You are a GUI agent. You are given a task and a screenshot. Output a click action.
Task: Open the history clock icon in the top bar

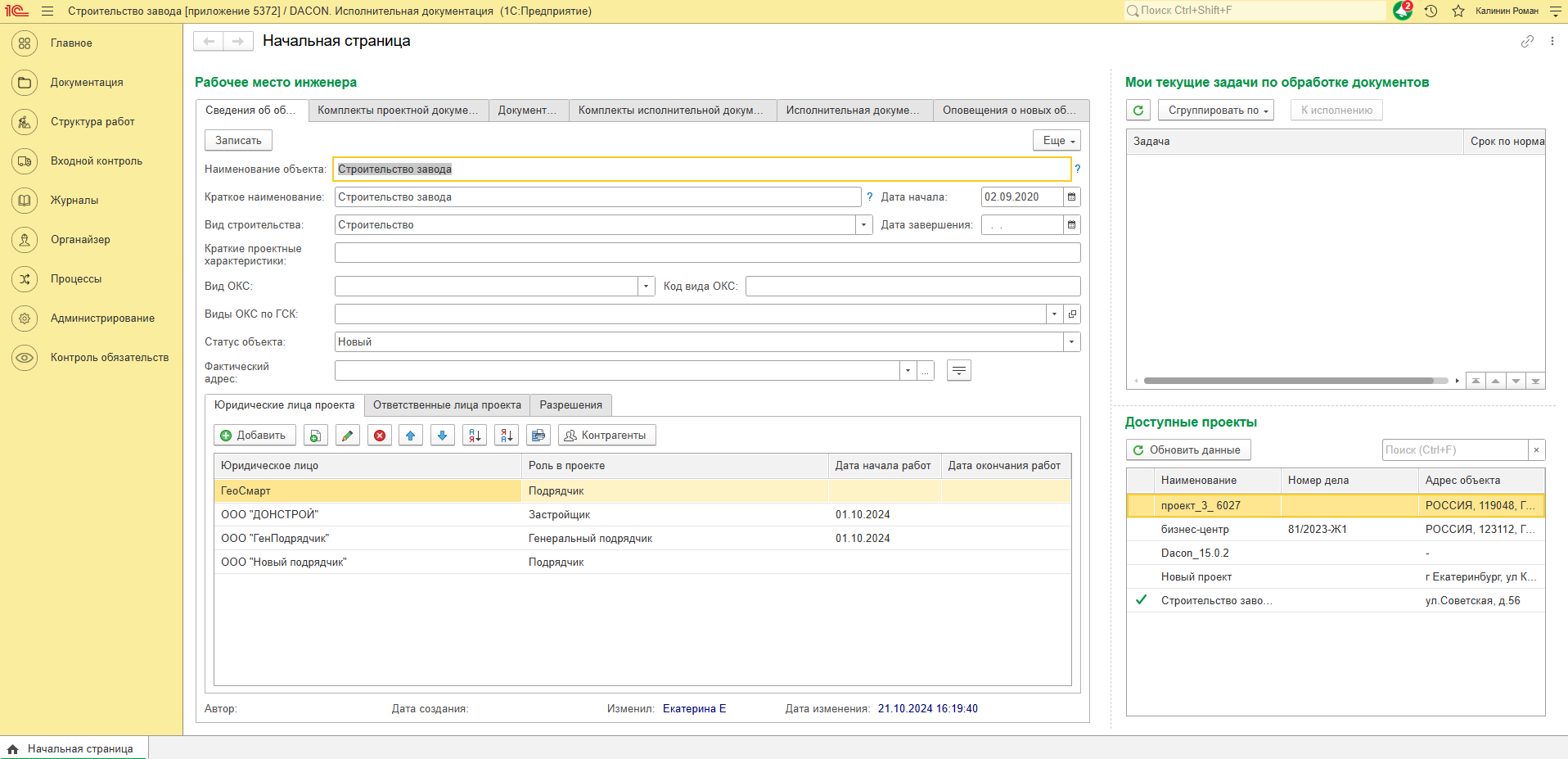click(x=1431, y=11)
